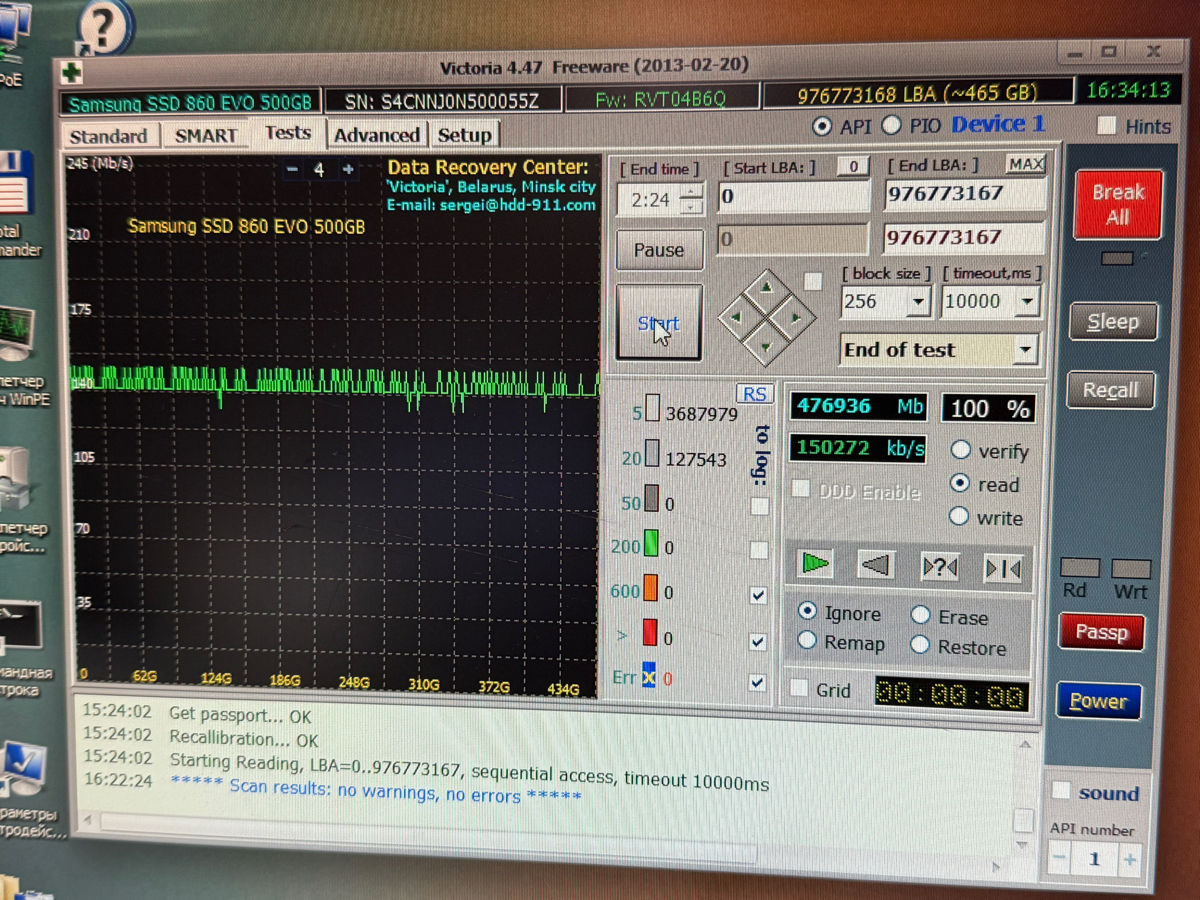Select the verify radio button
Image resolution: width=1200 pixels, height=900 pixels.
[960, 450]
